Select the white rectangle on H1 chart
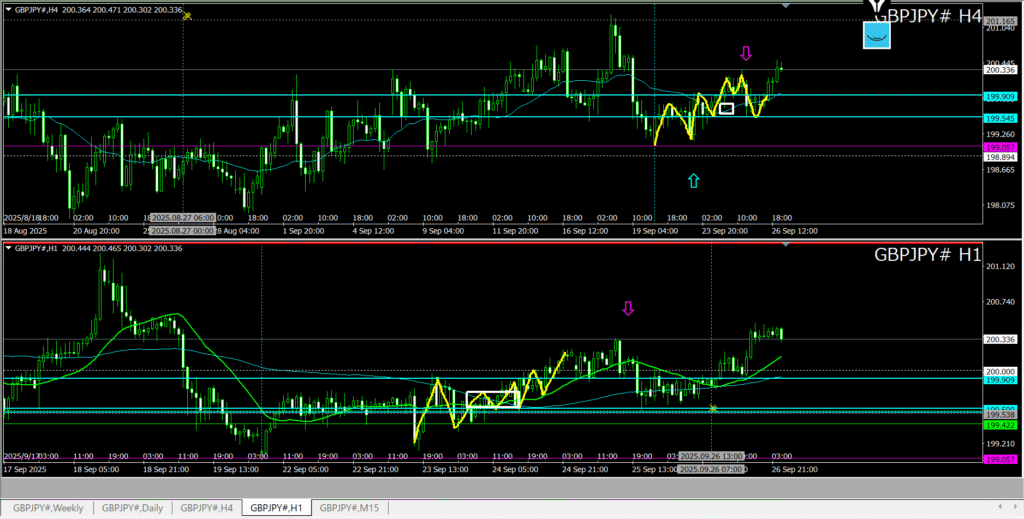Viewport: 1024px width, 519px height. pos(492,399)
